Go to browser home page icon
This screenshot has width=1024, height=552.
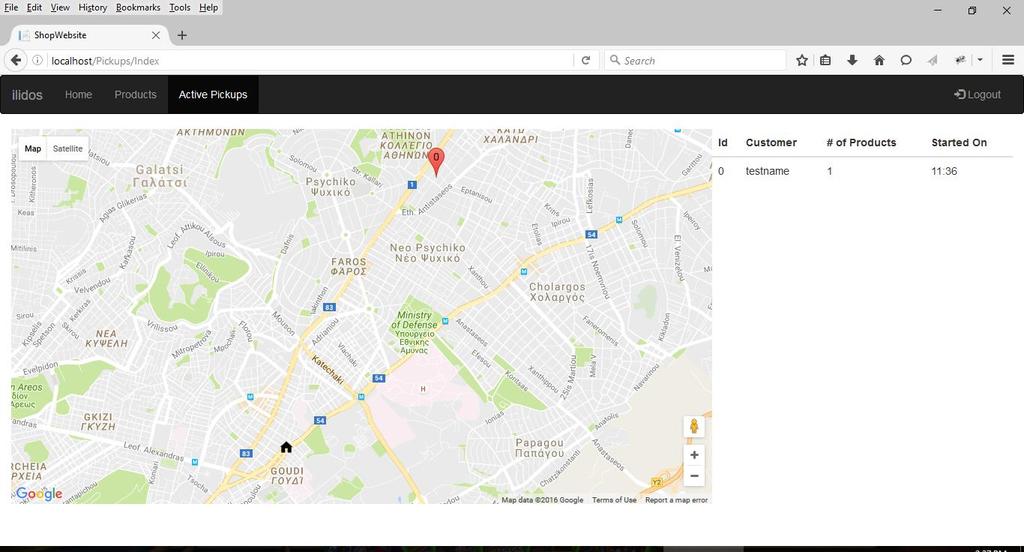[879, 60]
